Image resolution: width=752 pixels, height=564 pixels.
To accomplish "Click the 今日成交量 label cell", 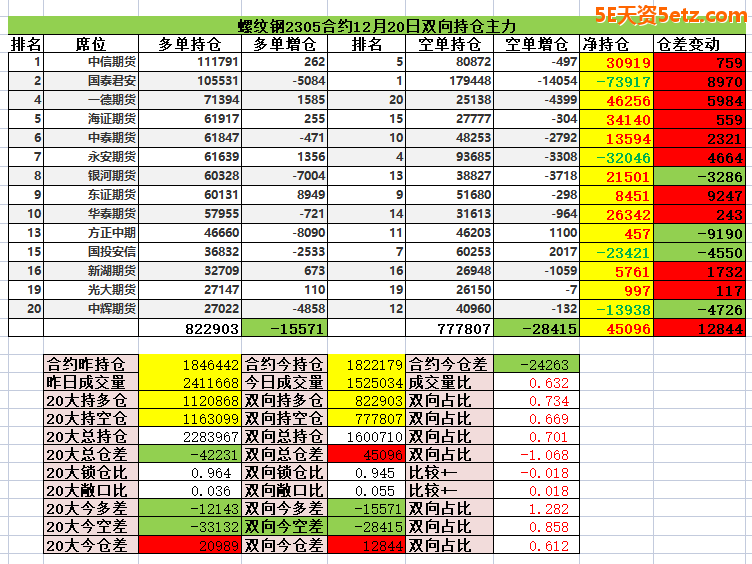I will tap(285, 382).
